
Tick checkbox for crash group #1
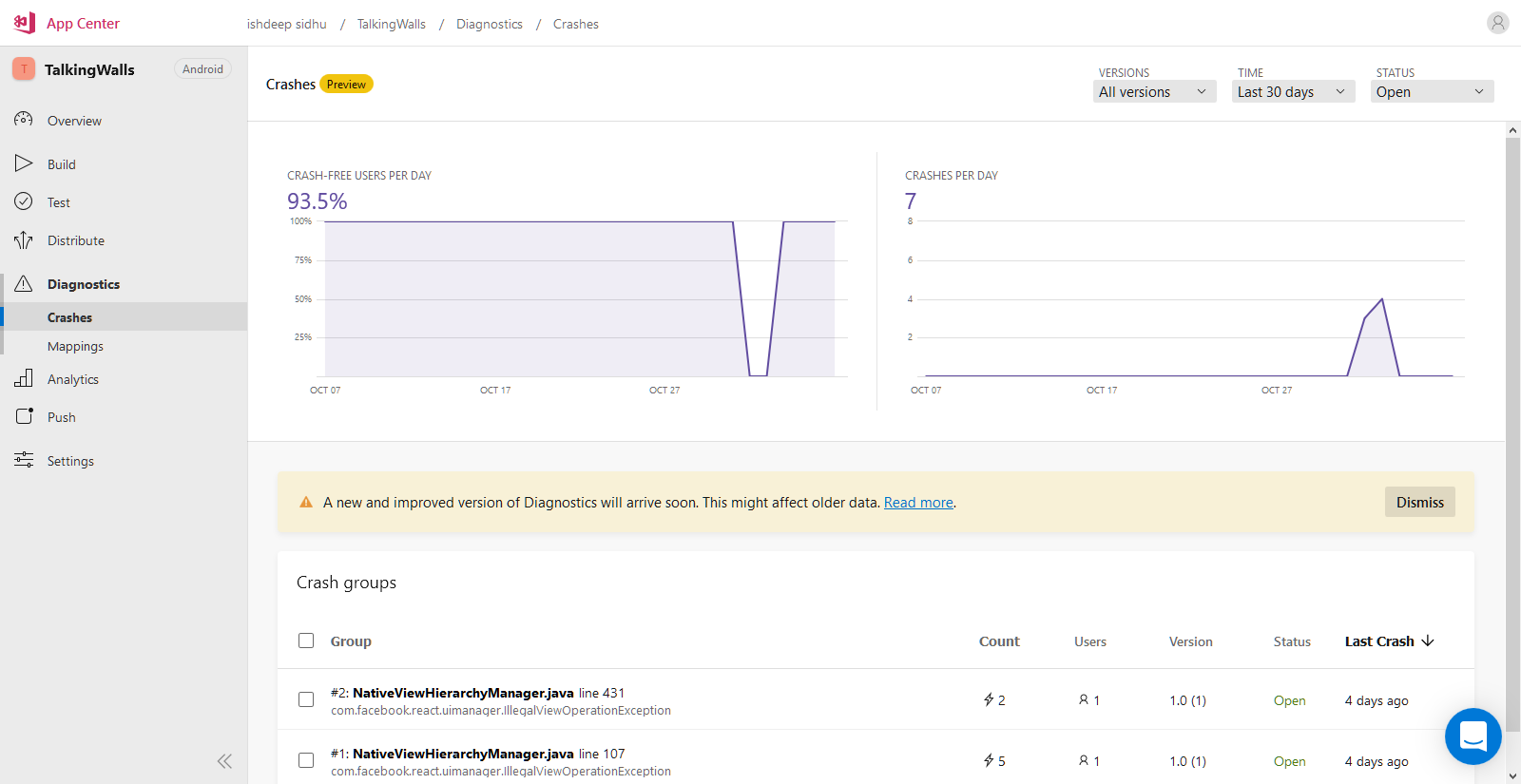[306, 760]
